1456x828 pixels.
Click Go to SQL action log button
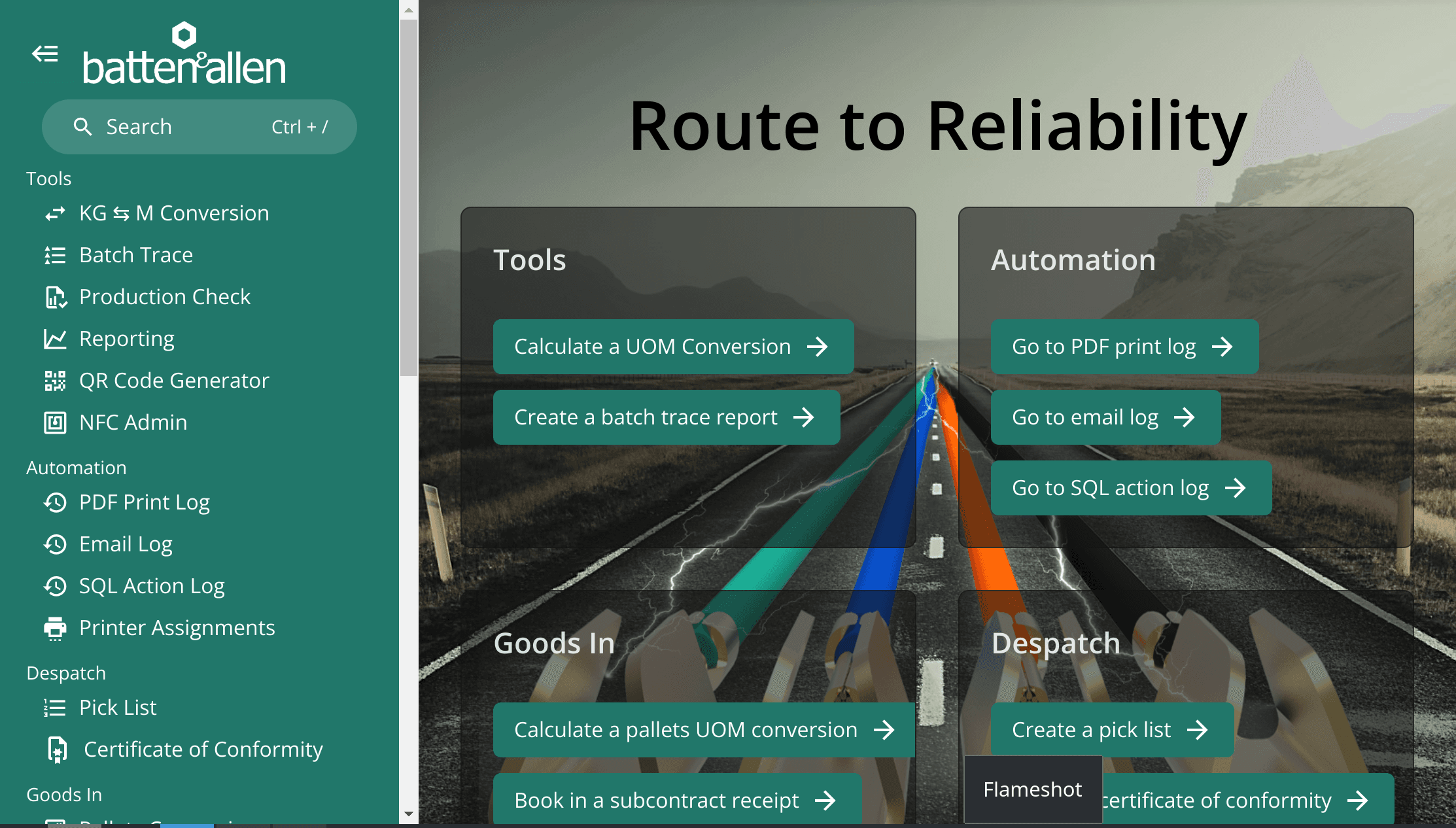tap(1130, 488)
